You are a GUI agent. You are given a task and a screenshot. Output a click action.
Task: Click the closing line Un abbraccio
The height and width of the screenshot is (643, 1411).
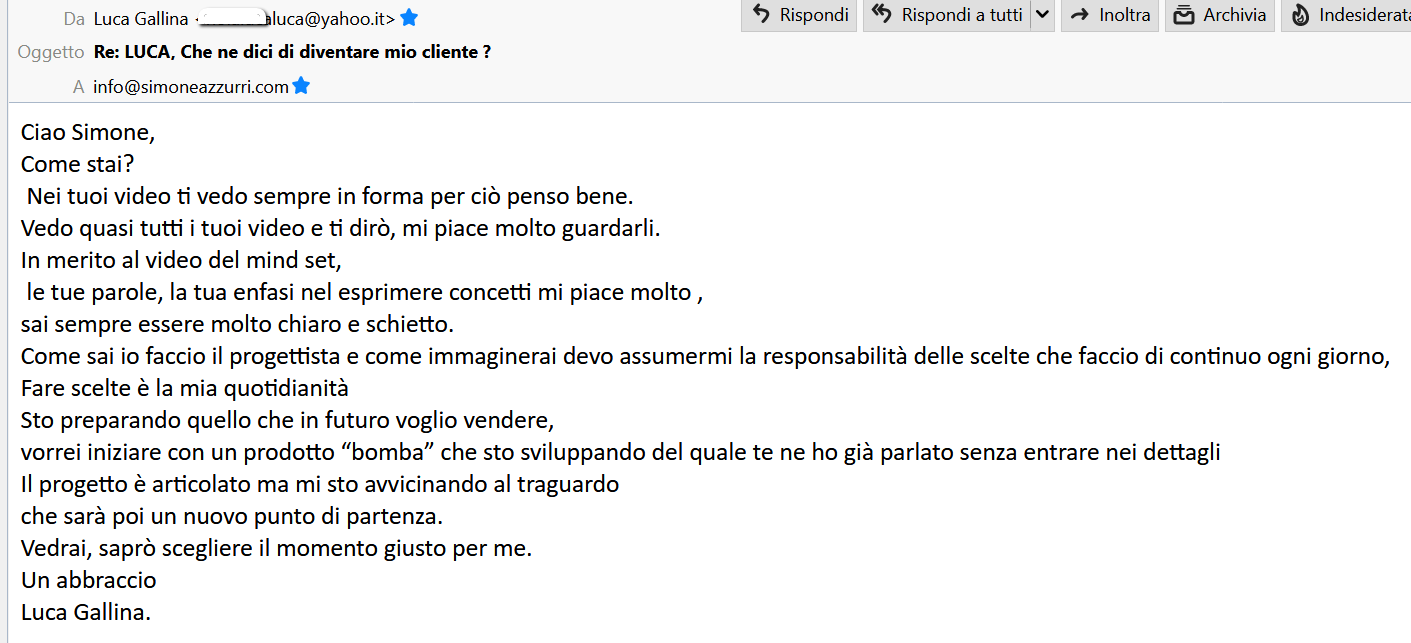coord(88,580)
